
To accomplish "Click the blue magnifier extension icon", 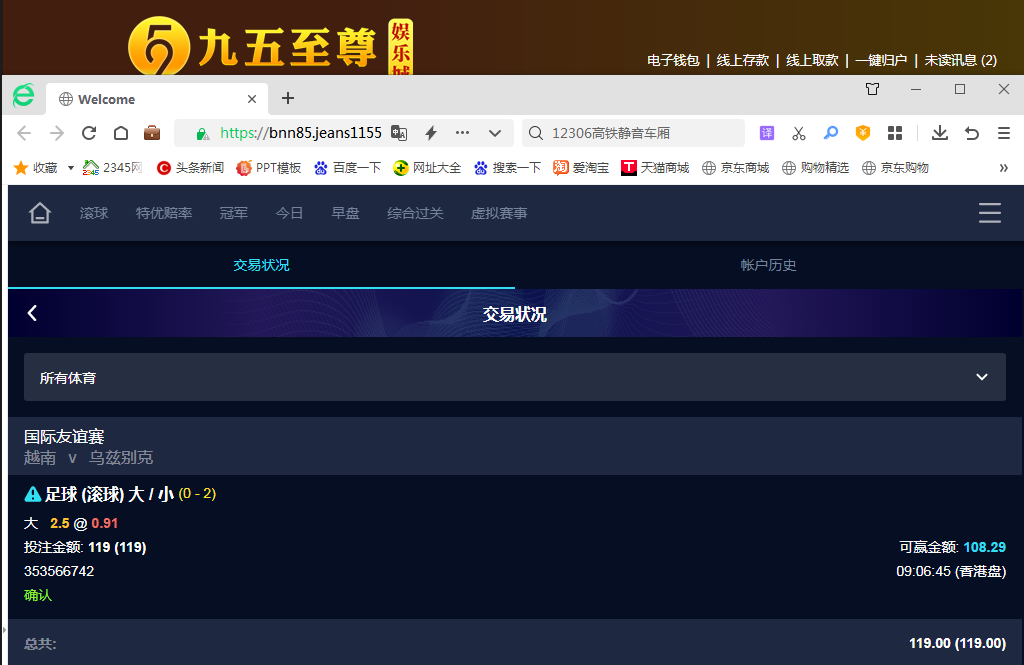I will click(x=831, y=133).
